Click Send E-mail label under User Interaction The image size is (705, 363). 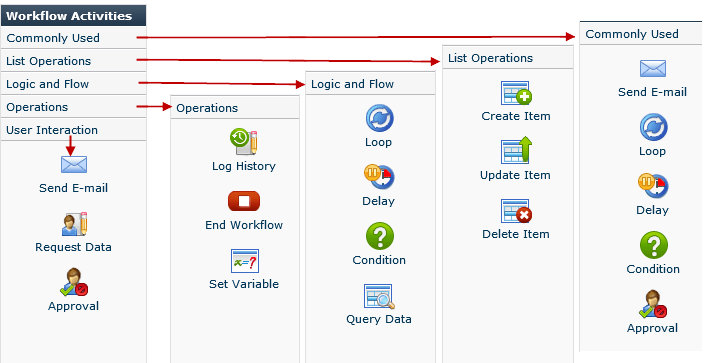point(73,188)
